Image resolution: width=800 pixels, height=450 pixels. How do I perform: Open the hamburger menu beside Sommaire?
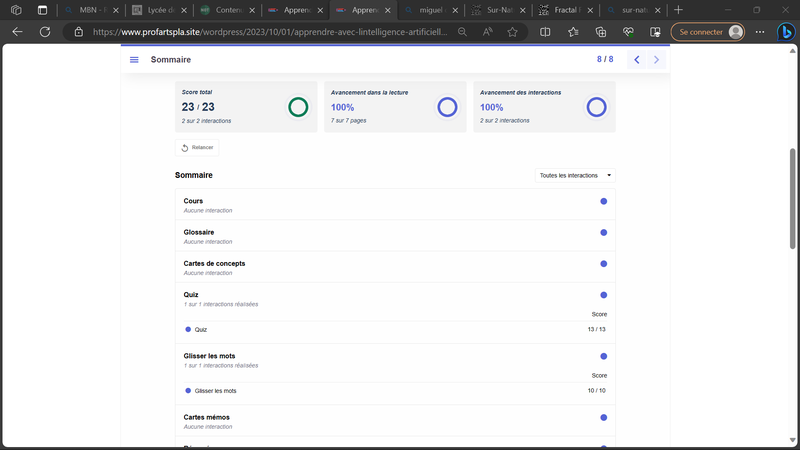134,60
